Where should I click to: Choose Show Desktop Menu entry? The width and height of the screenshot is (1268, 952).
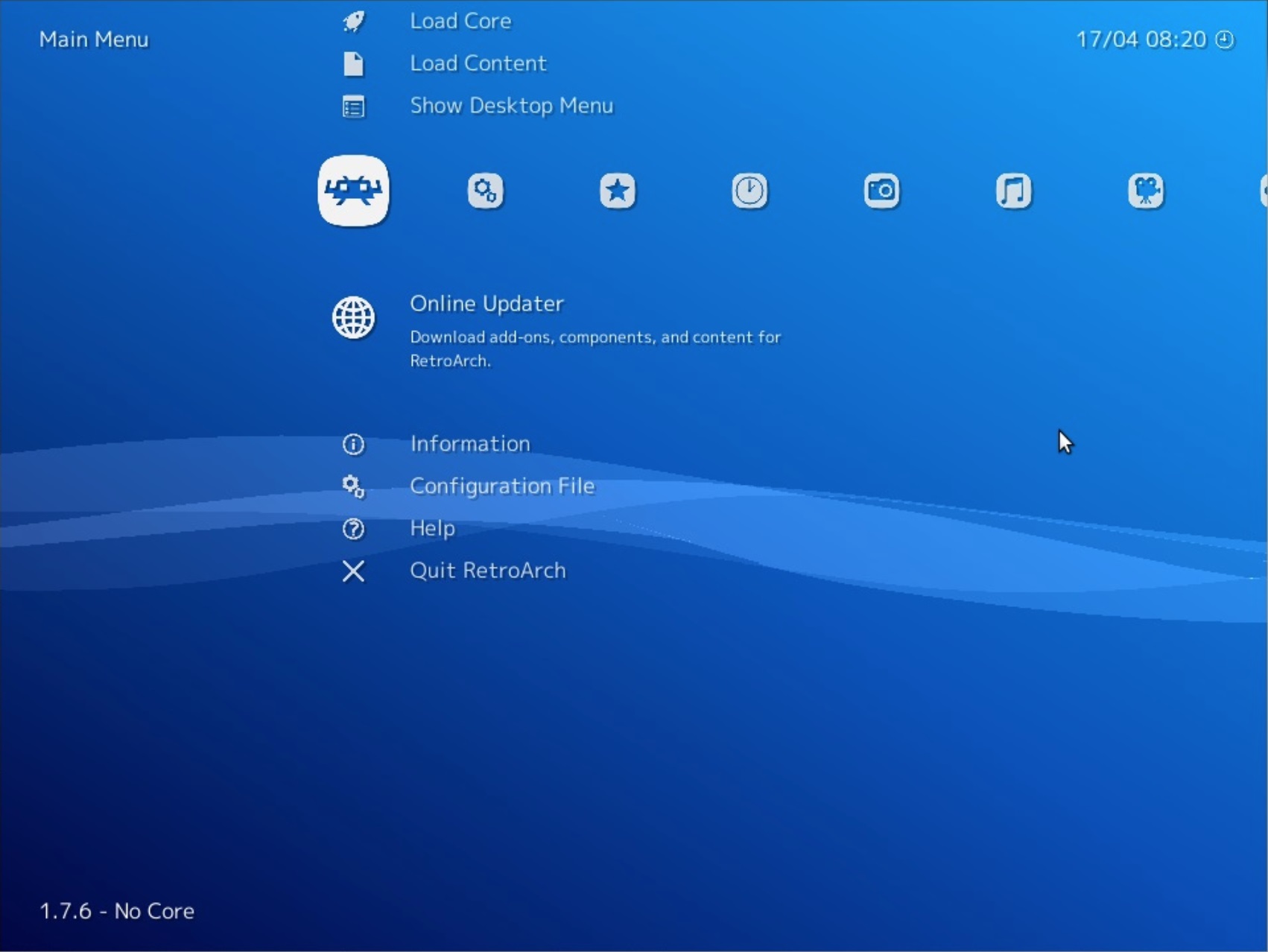[x=511, y=106]
